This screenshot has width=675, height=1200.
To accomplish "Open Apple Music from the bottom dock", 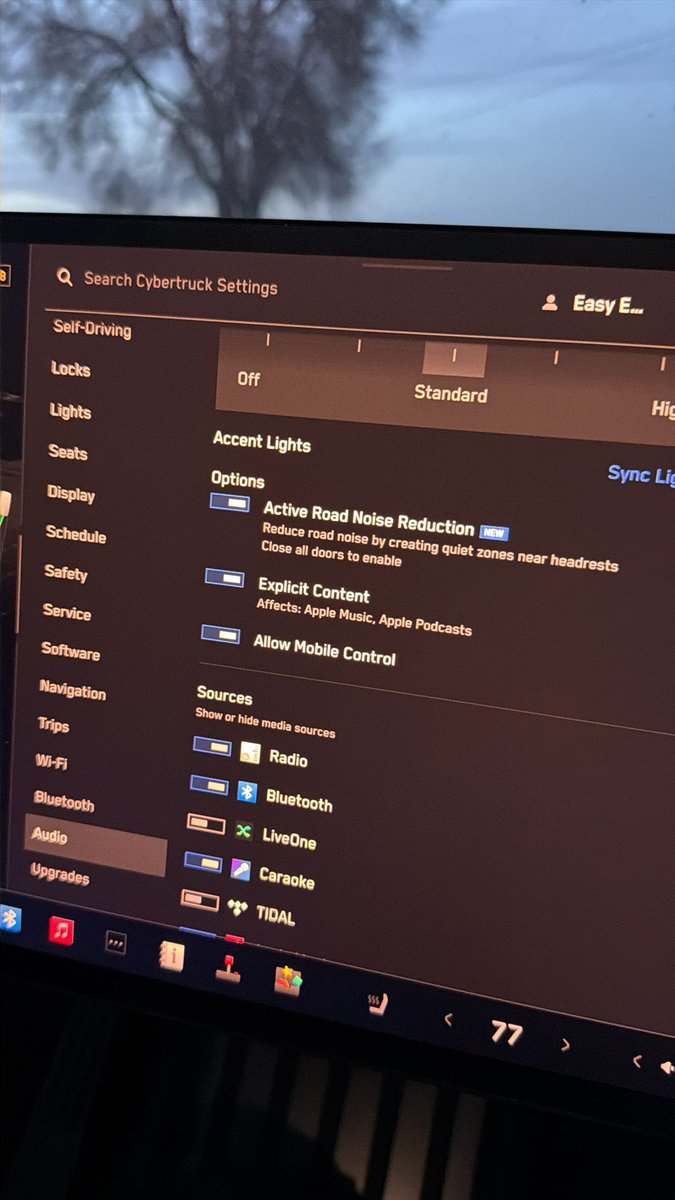I will (x=61, y=930).
